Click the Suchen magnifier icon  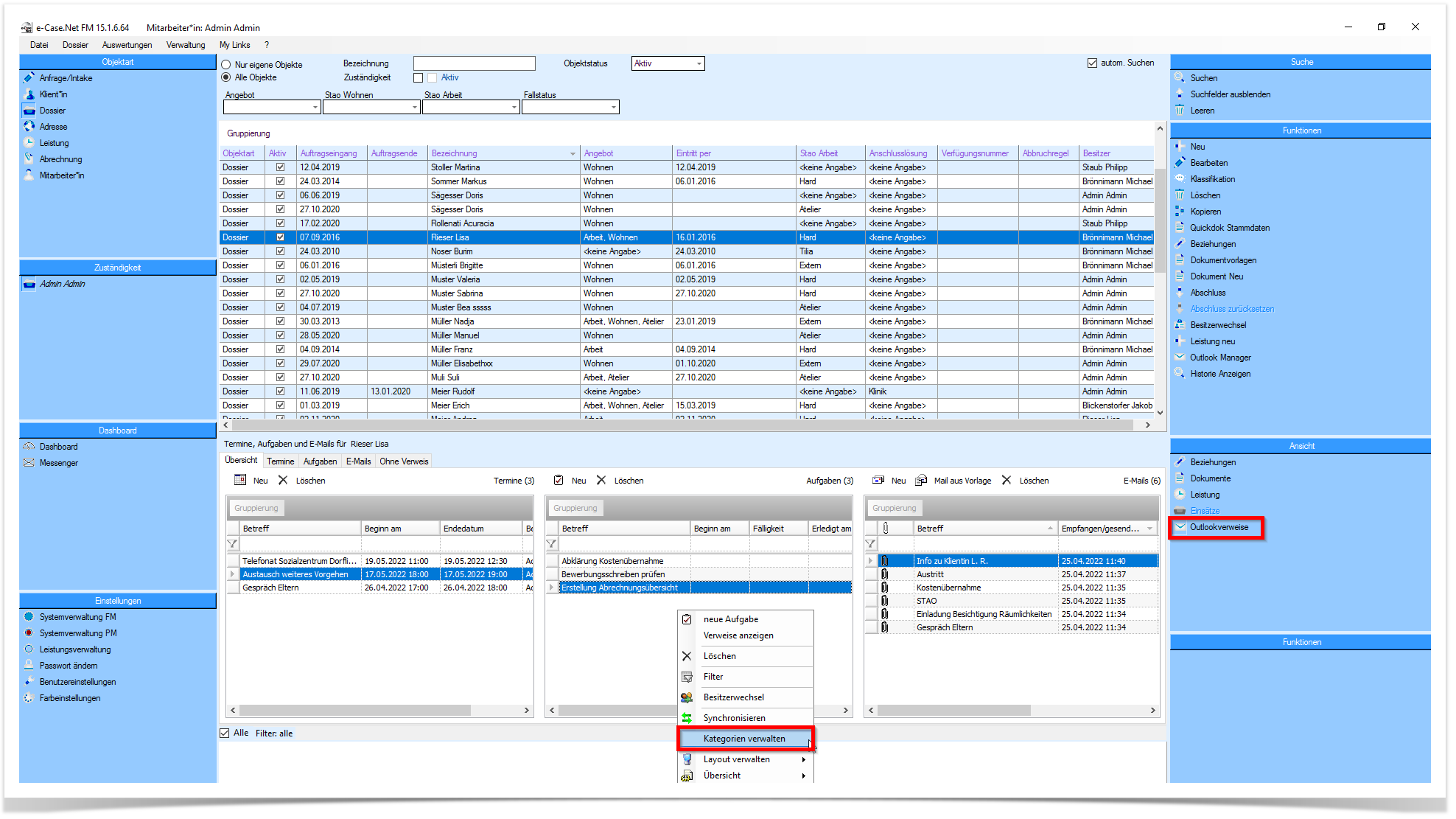pyautogui.click(x=1180, y=77)
